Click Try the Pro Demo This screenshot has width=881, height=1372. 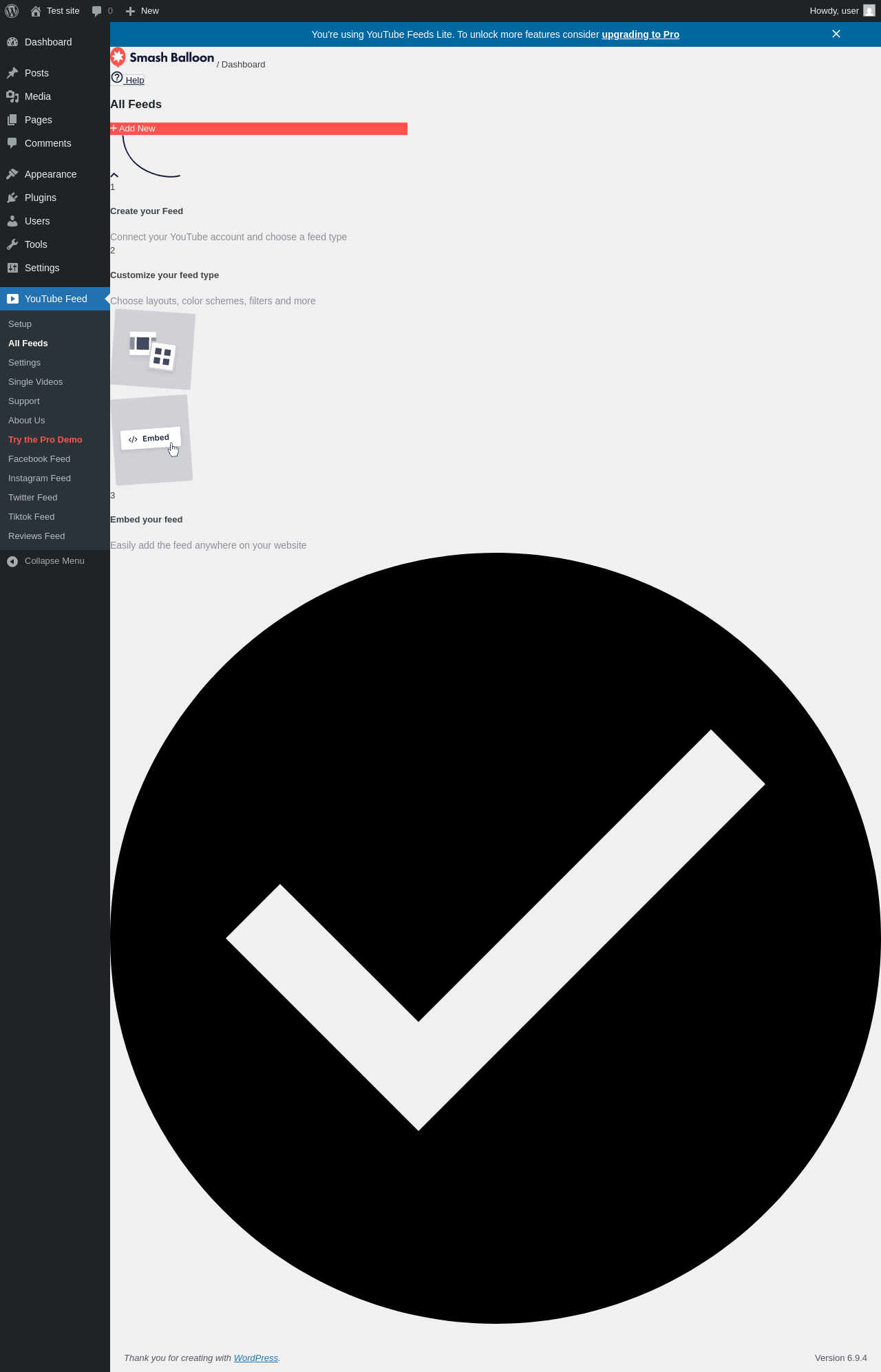(45, 440)
